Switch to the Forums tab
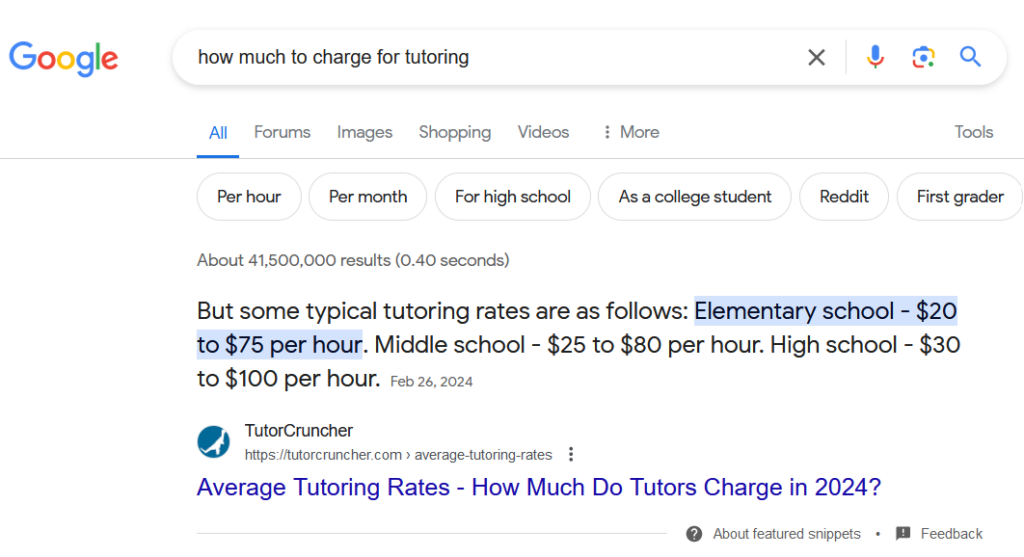1024x557 pixels. click(x=282, y=132)
